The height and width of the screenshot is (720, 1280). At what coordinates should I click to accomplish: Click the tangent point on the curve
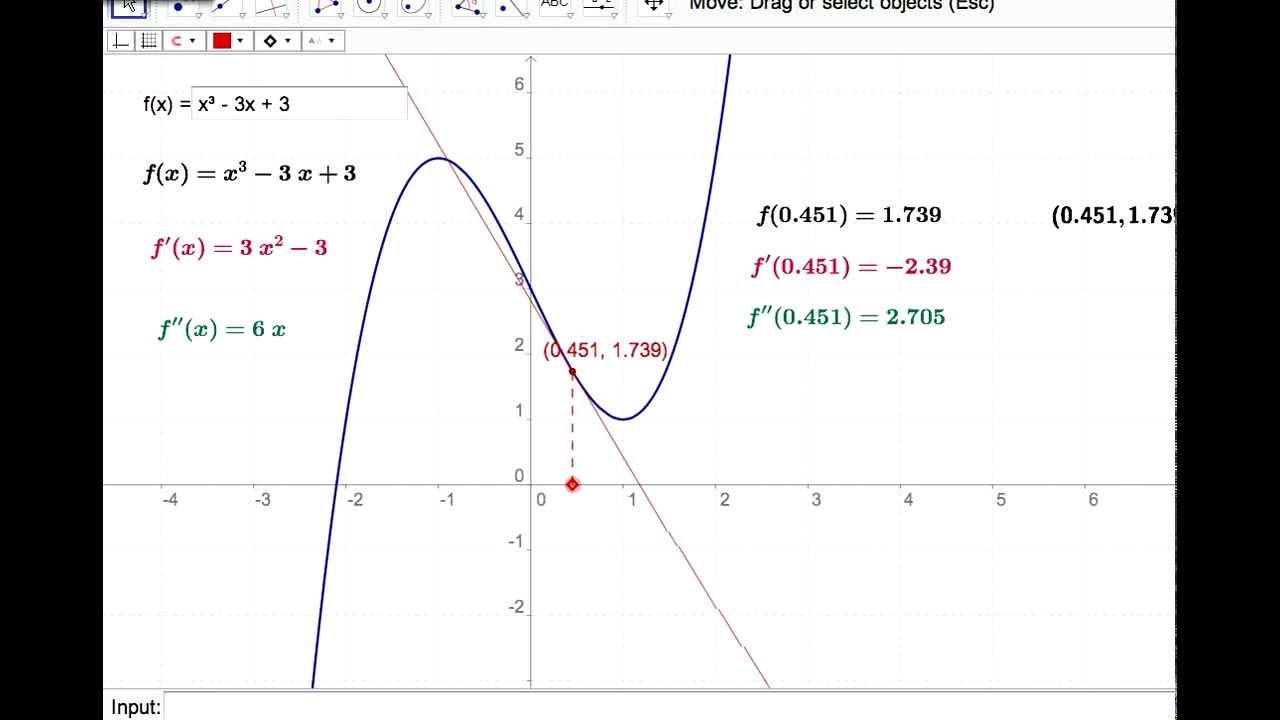pyautogui.click(x=572, y=372)
